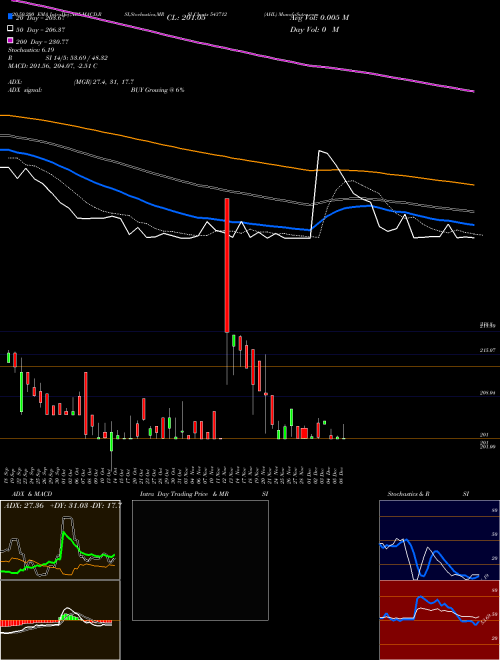500x660 pixels.
Task: Click the 'Stochastics: 6.19' readout
Action: pos(31,50)
